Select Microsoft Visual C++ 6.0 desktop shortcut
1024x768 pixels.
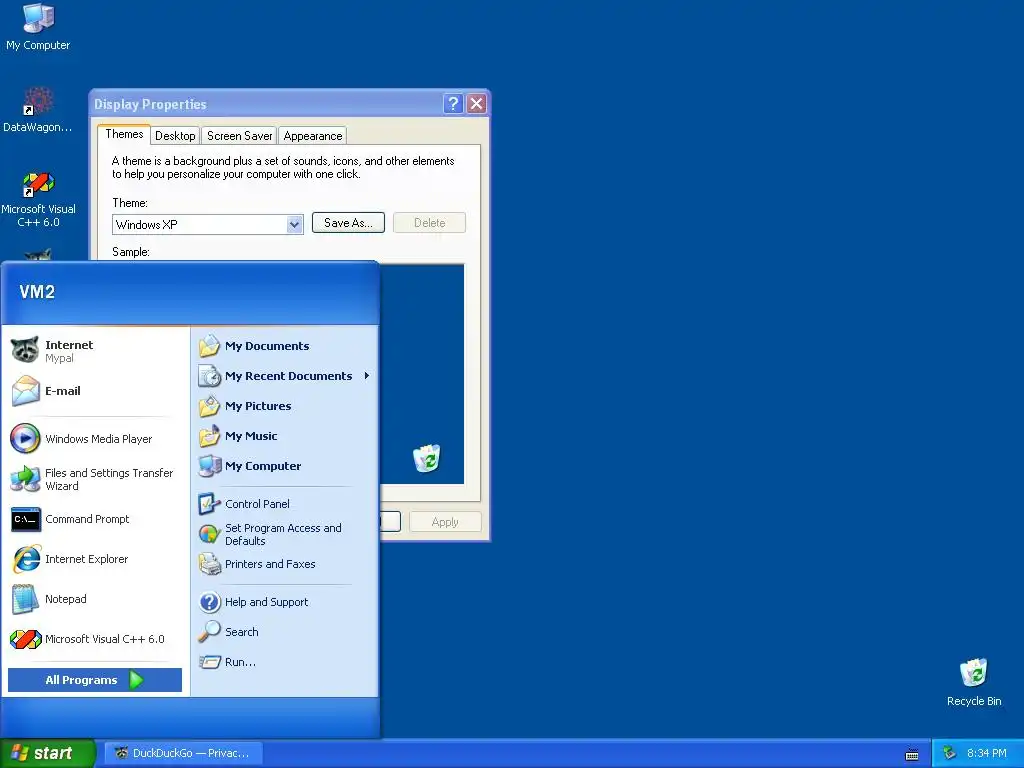38,199
